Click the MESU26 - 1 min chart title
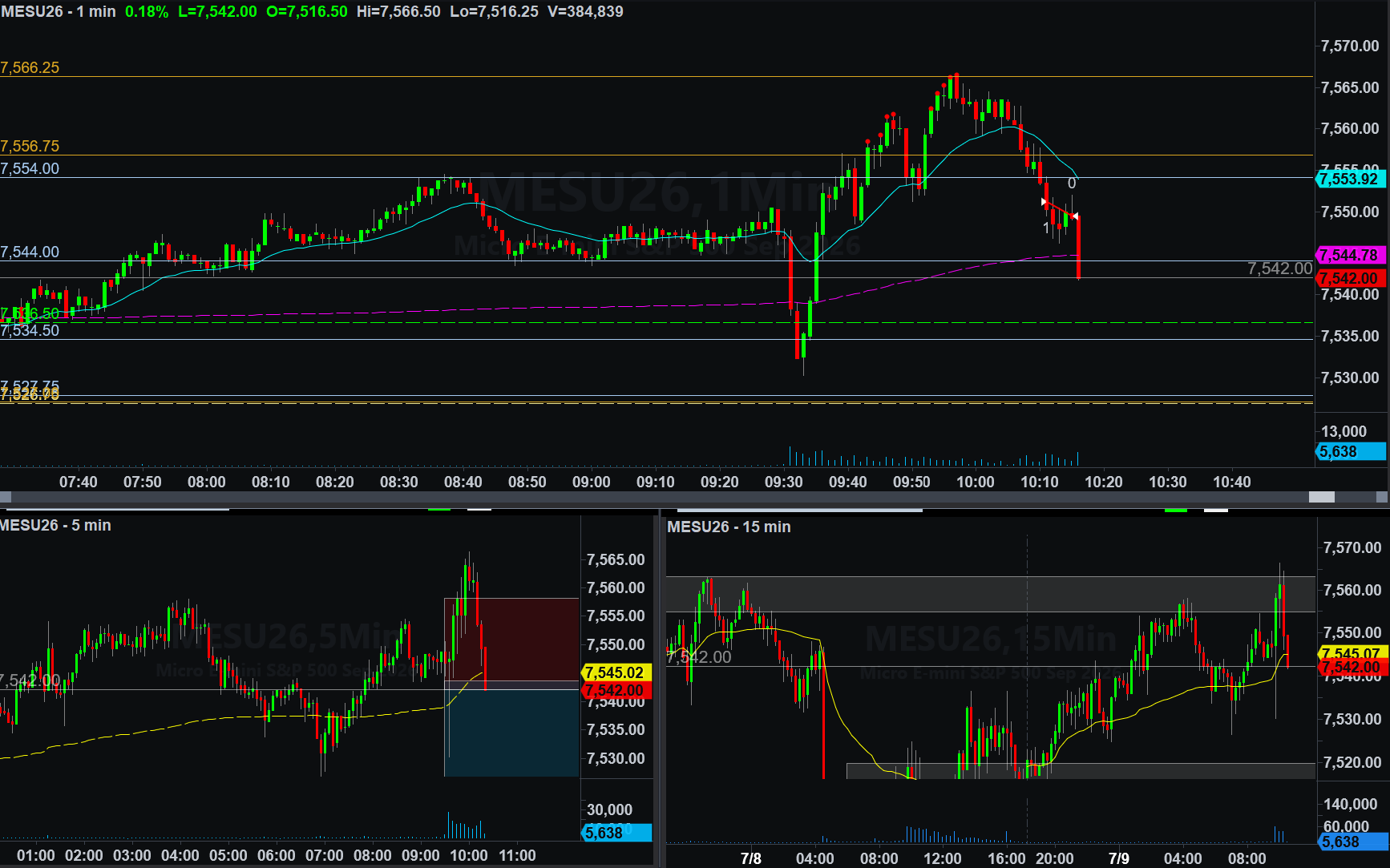 click(59, 11)
